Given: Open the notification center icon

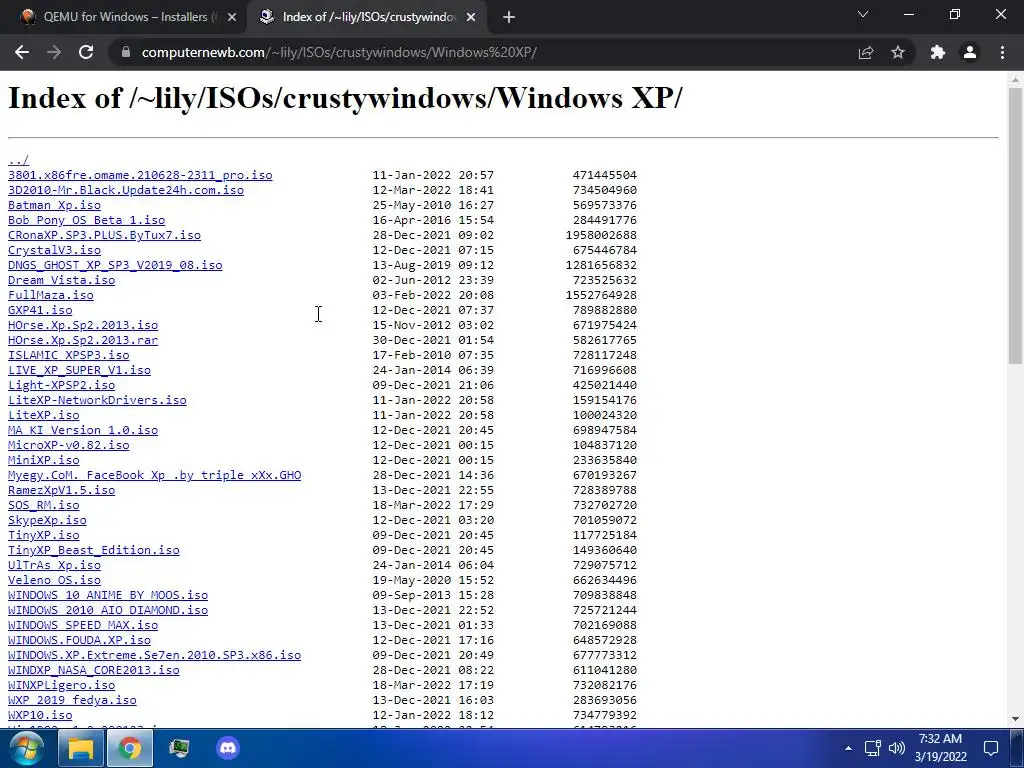Looking at the screenshot, I should click(991, 748).
